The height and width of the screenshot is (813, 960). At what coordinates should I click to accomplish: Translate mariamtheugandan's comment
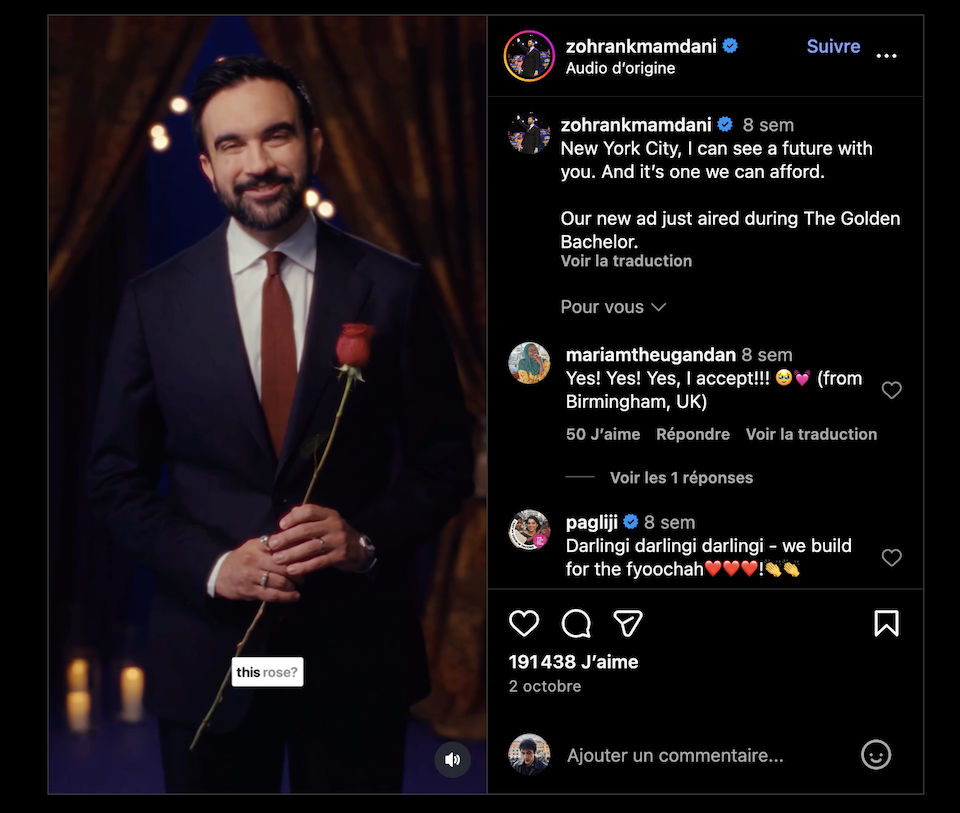pos(811,434)
